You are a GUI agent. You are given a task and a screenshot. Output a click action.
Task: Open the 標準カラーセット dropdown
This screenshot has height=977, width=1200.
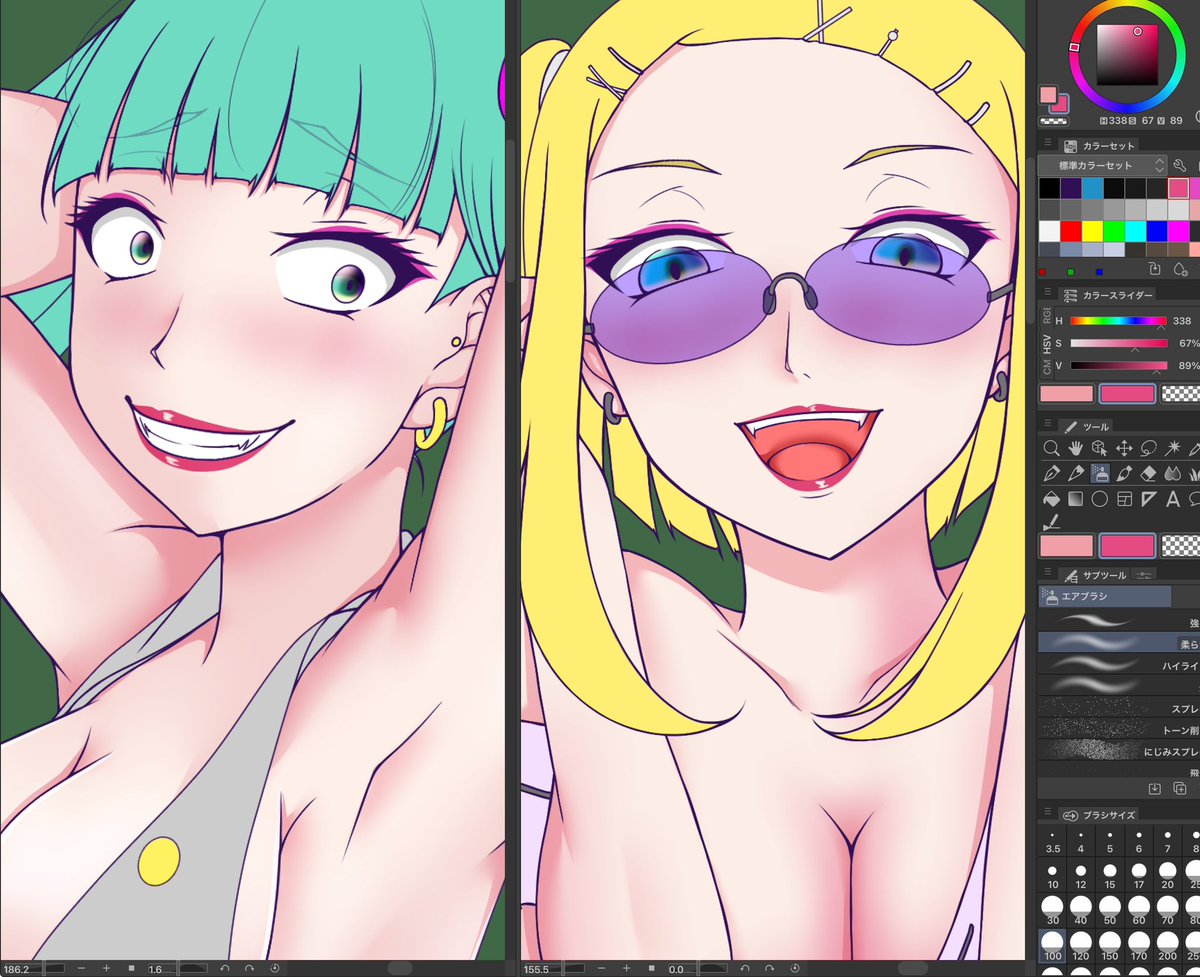pyautogui.click(x=1103, y=165)
